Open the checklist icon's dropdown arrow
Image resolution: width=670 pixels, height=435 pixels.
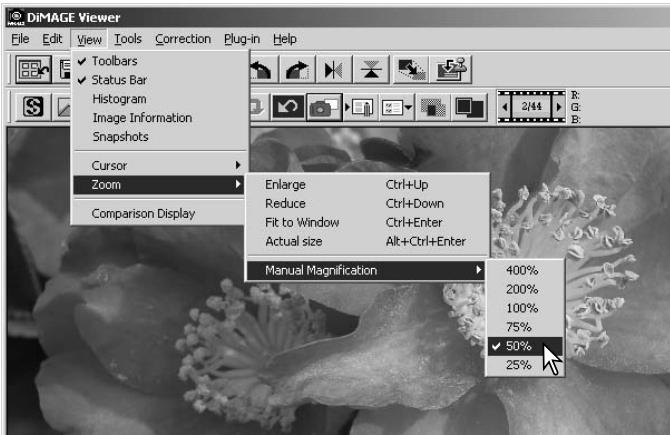coord(408,108)
